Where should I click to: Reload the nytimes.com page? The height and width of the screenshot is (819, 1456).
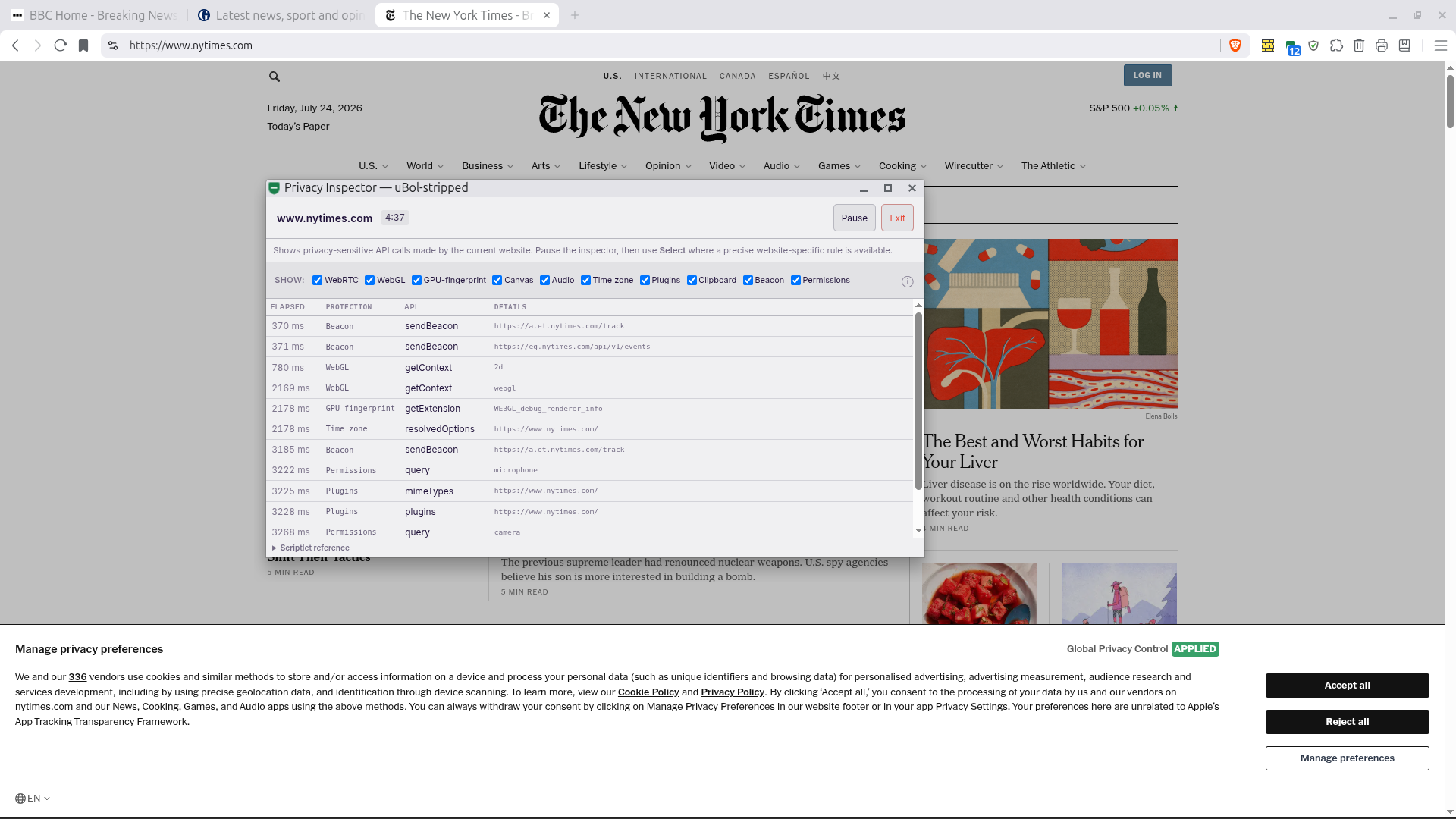pyautogui.click(x=61, y=45)
